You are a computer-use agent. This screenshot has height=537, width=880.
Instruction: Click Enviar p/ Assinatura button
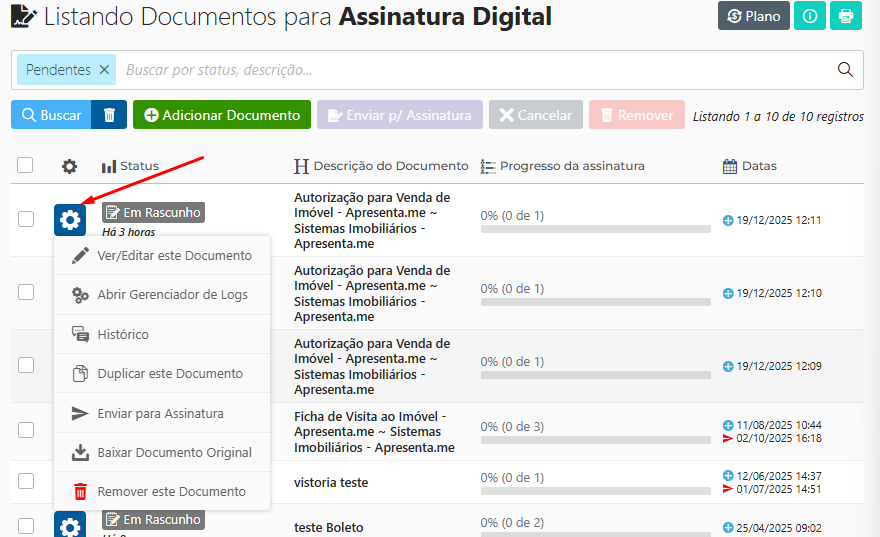pos(400,115)
